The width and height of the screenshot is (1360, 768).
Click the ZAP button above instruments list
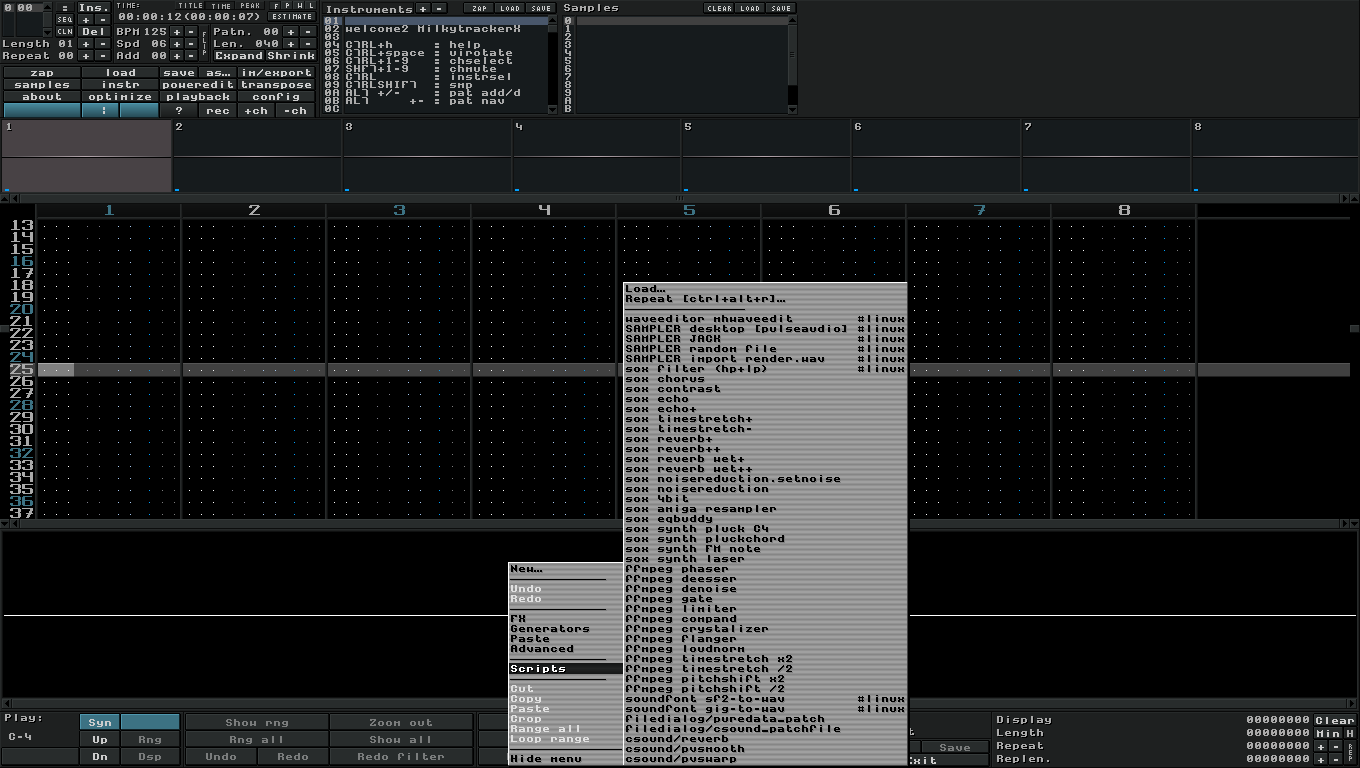481,8
